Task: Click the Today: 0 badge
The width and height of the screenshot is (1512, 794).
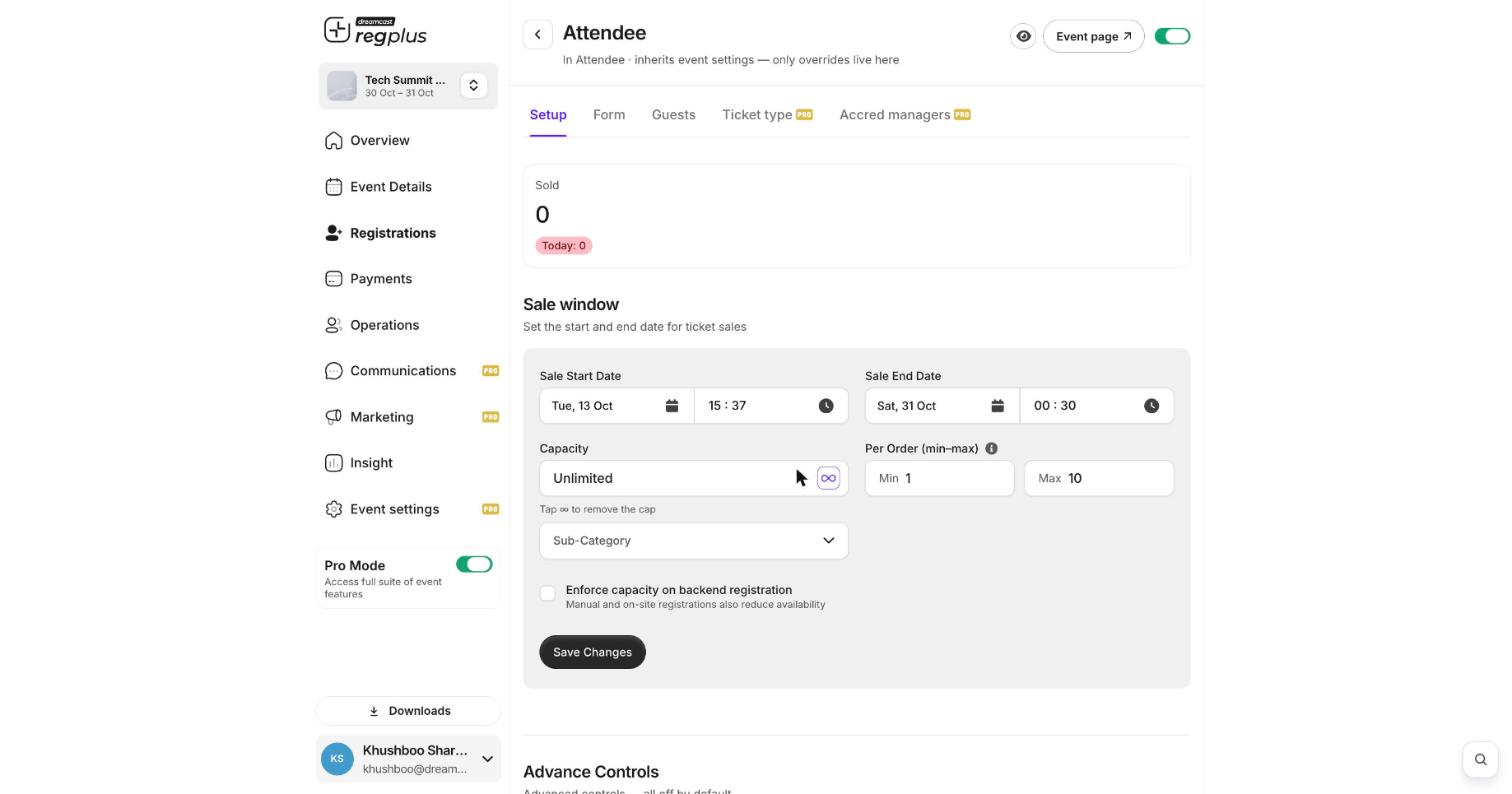Action: click(x=564, y=245)
